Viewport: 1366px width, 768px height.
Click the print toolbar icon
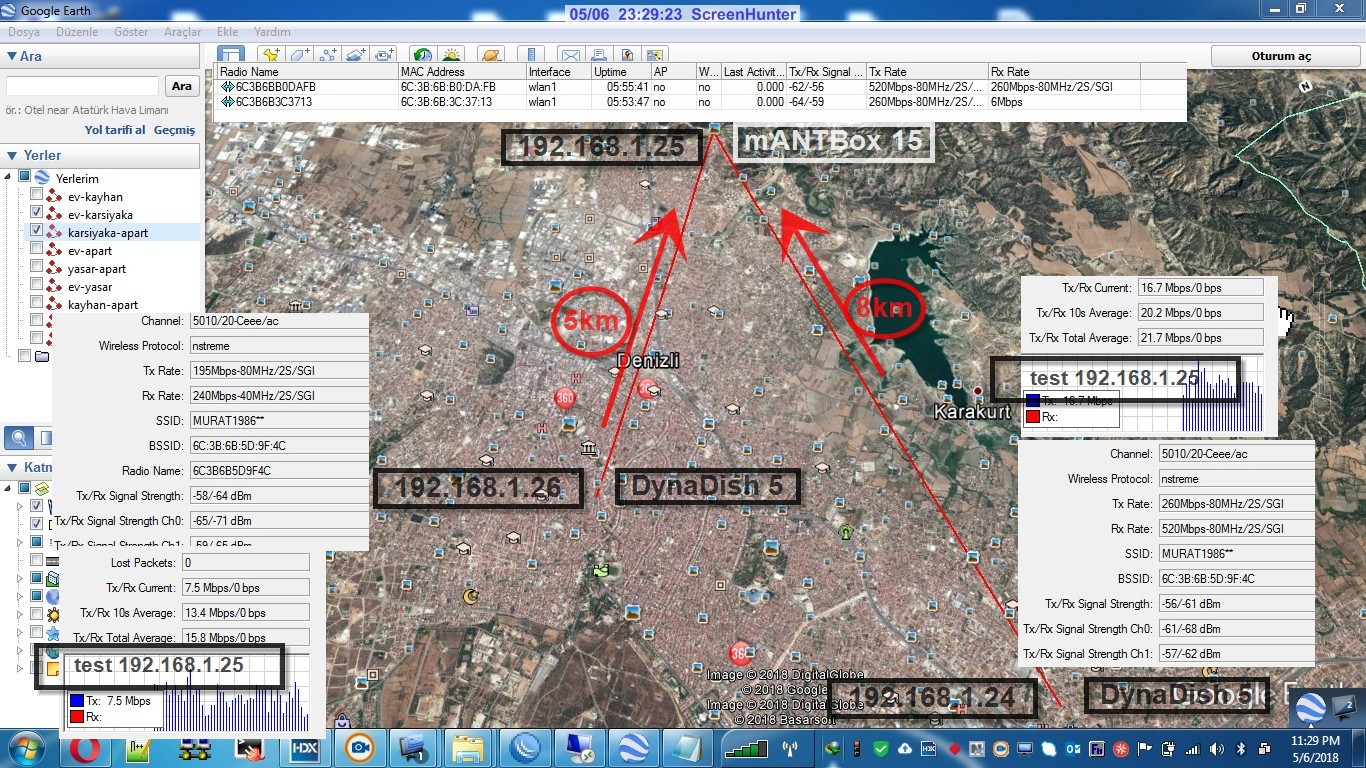(x=599, y=54)
